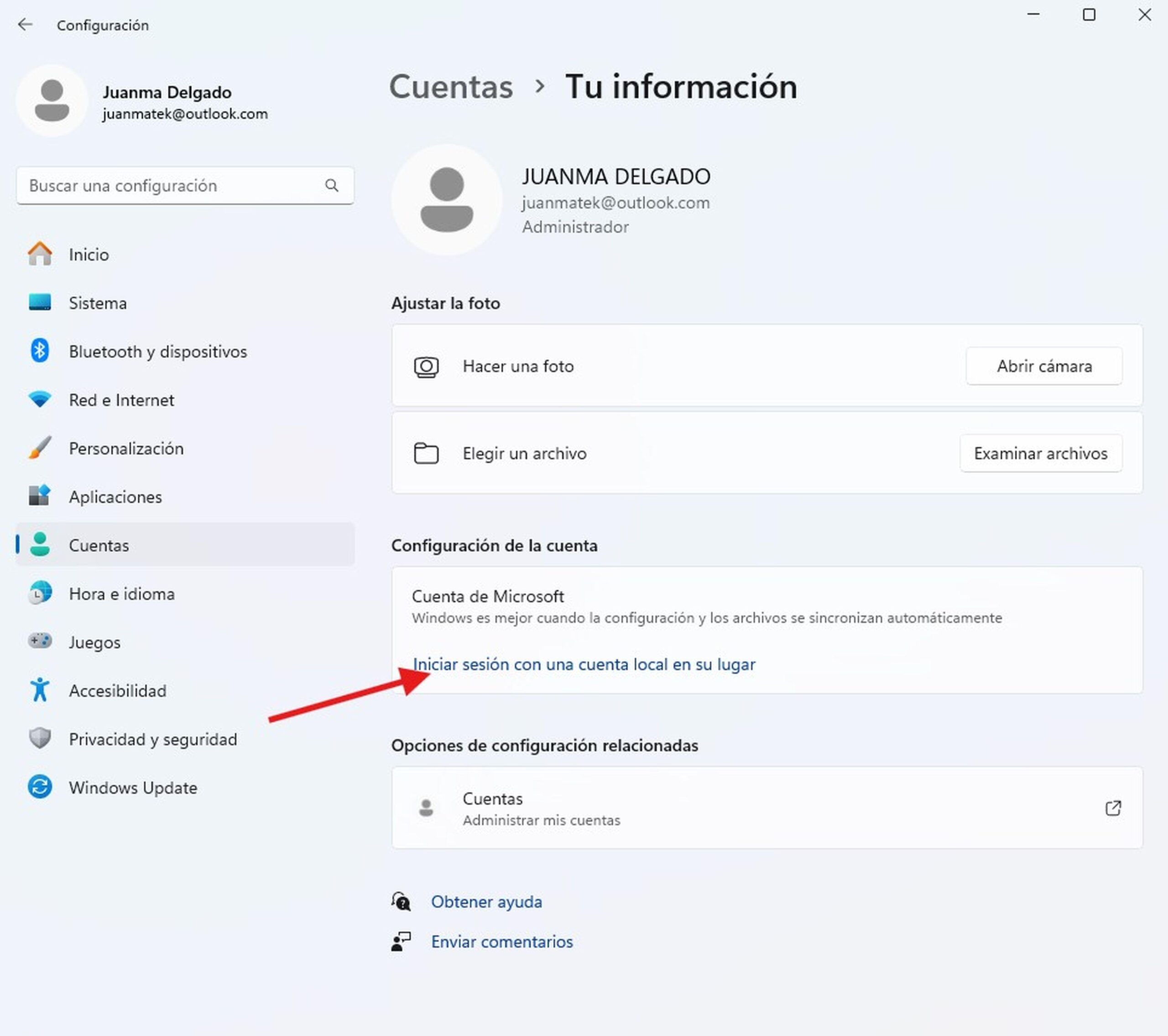The width and height of the screenshot is (1168, 1036).
Task: Click the Windows Update sync icon
Action: 40,787
